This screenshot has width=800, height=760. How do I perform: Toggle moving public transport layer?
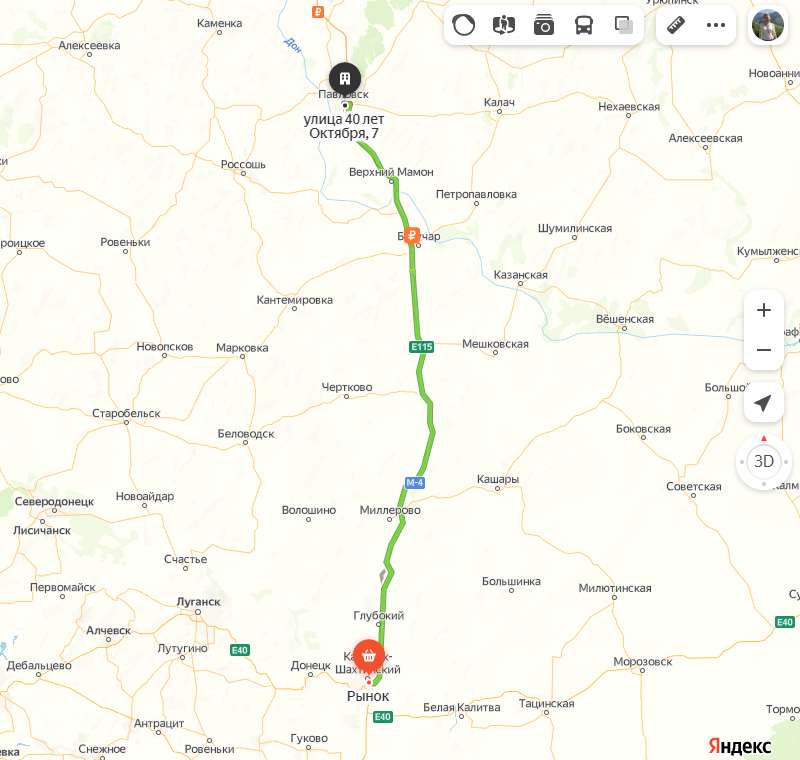(584, 25)
